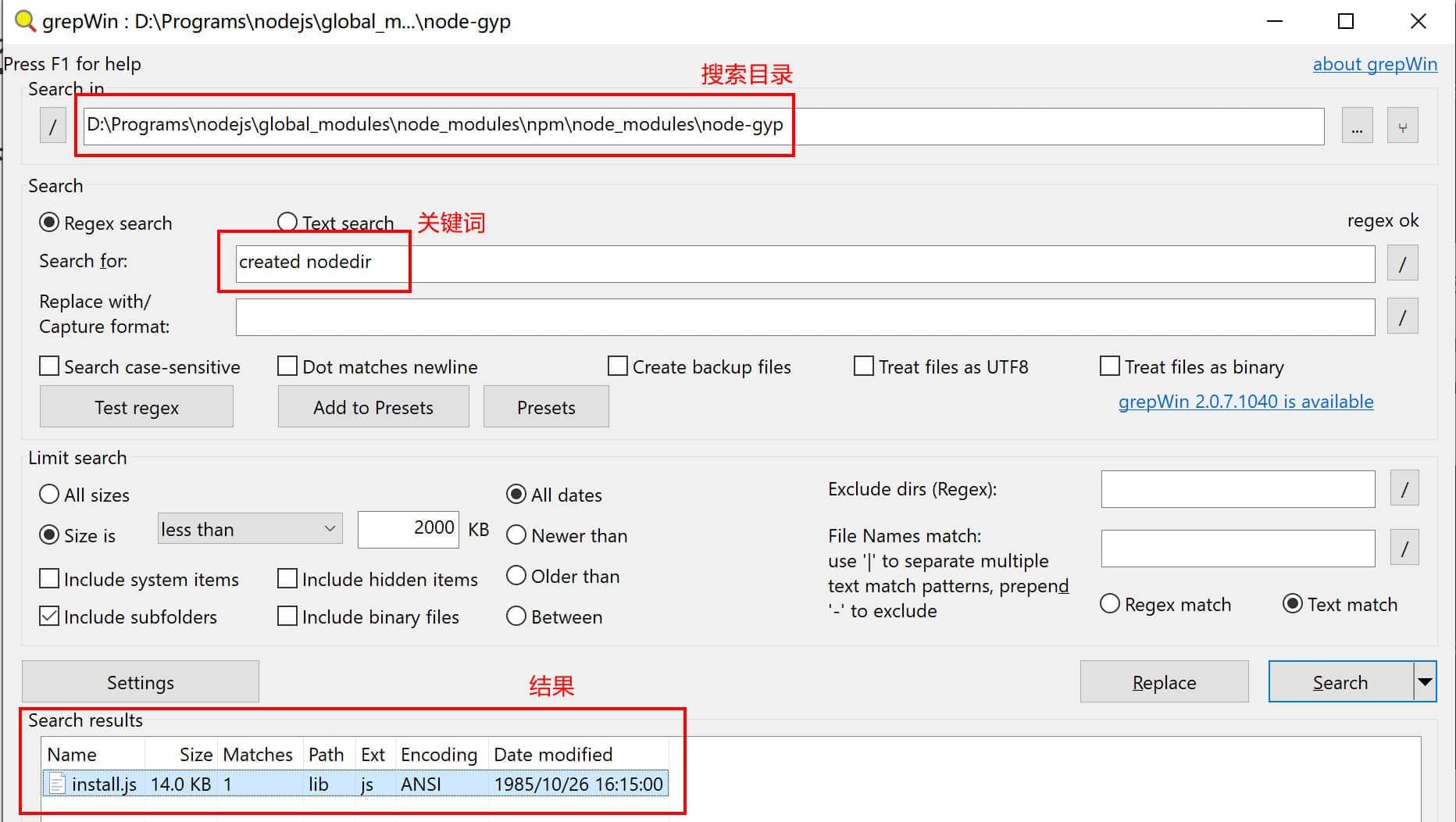Click the 14.0 KB size cell

coord(181,784)
